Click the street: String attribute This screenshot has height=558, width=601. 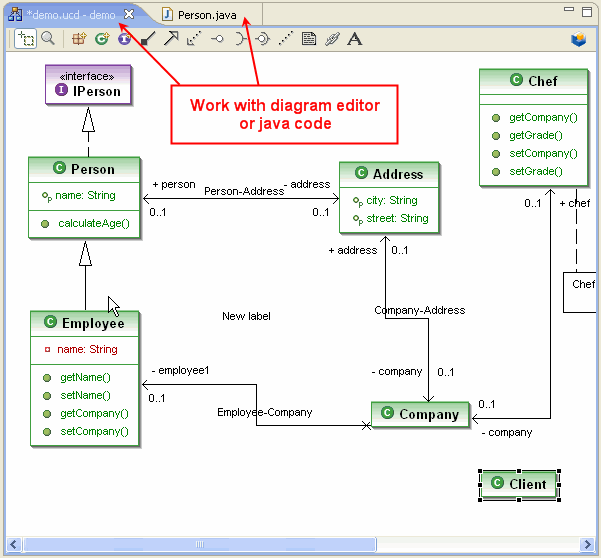click(x=391, y=218)
